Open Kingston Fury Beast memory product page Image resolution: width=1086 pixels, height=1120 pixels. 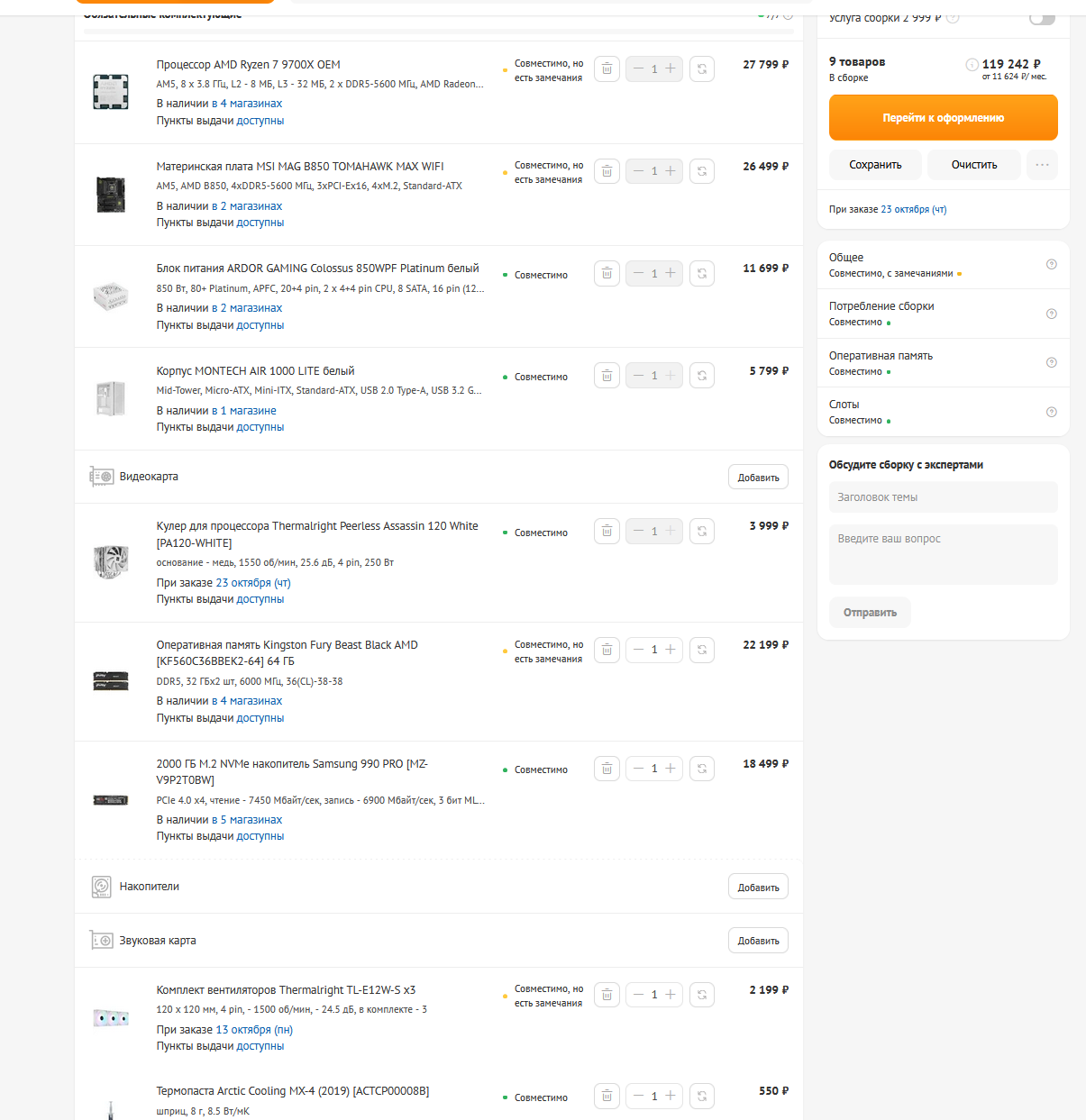pos(287,653)
